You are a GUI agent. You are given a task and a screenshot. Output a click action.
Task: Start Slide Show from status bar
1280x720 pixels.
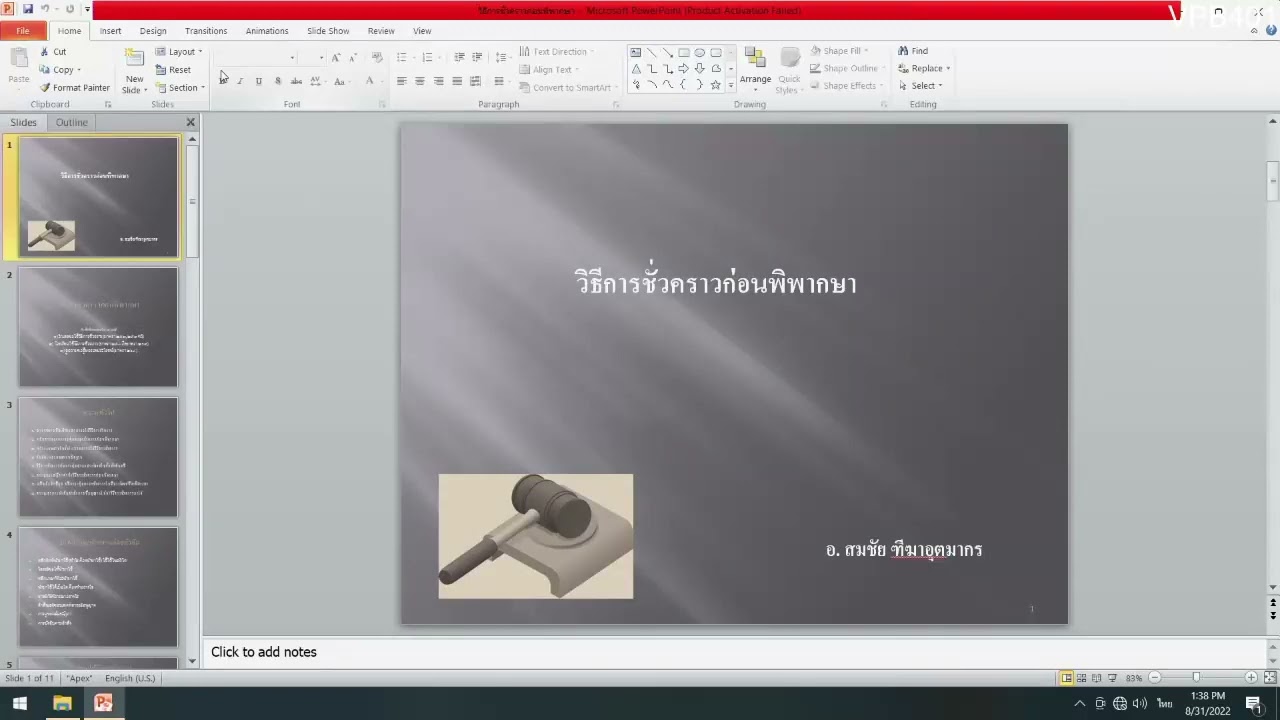(1112, 678)
